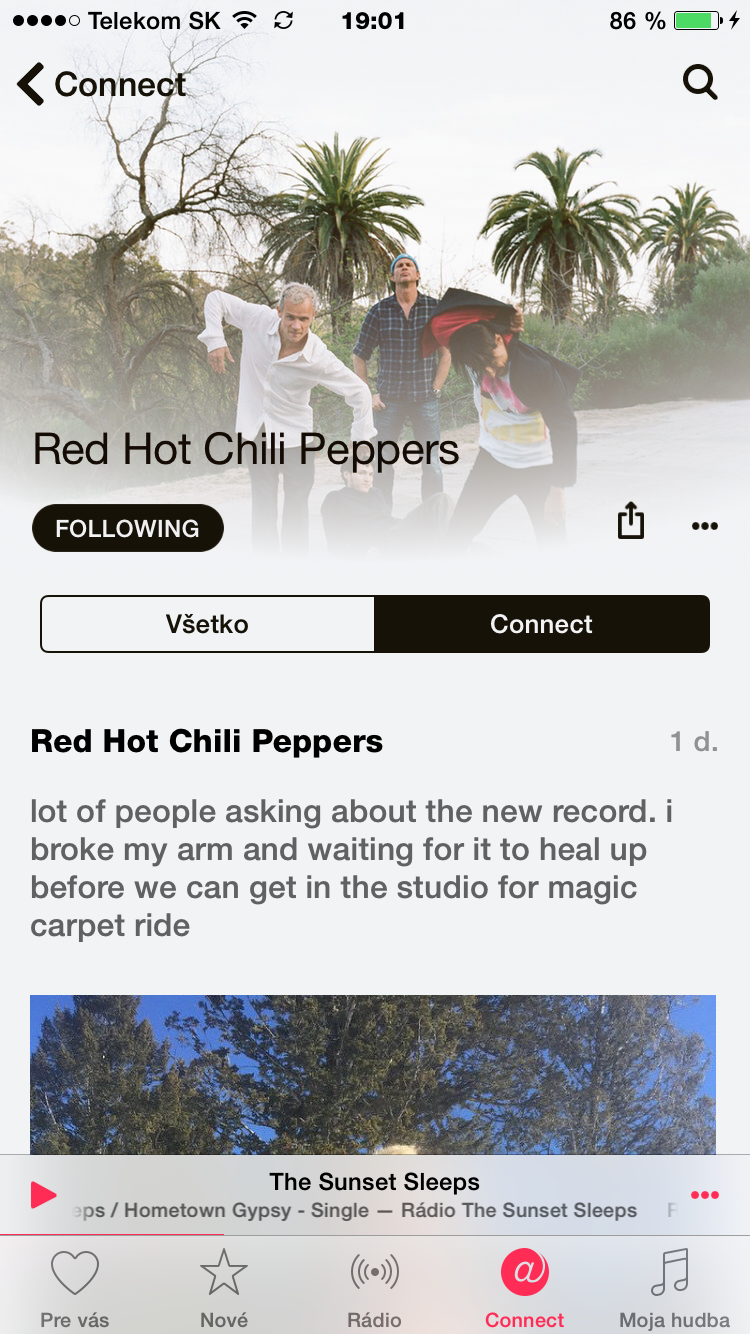750x1334 pixels.
Task: Open the post photo of trees
Action: [373, 1075]
